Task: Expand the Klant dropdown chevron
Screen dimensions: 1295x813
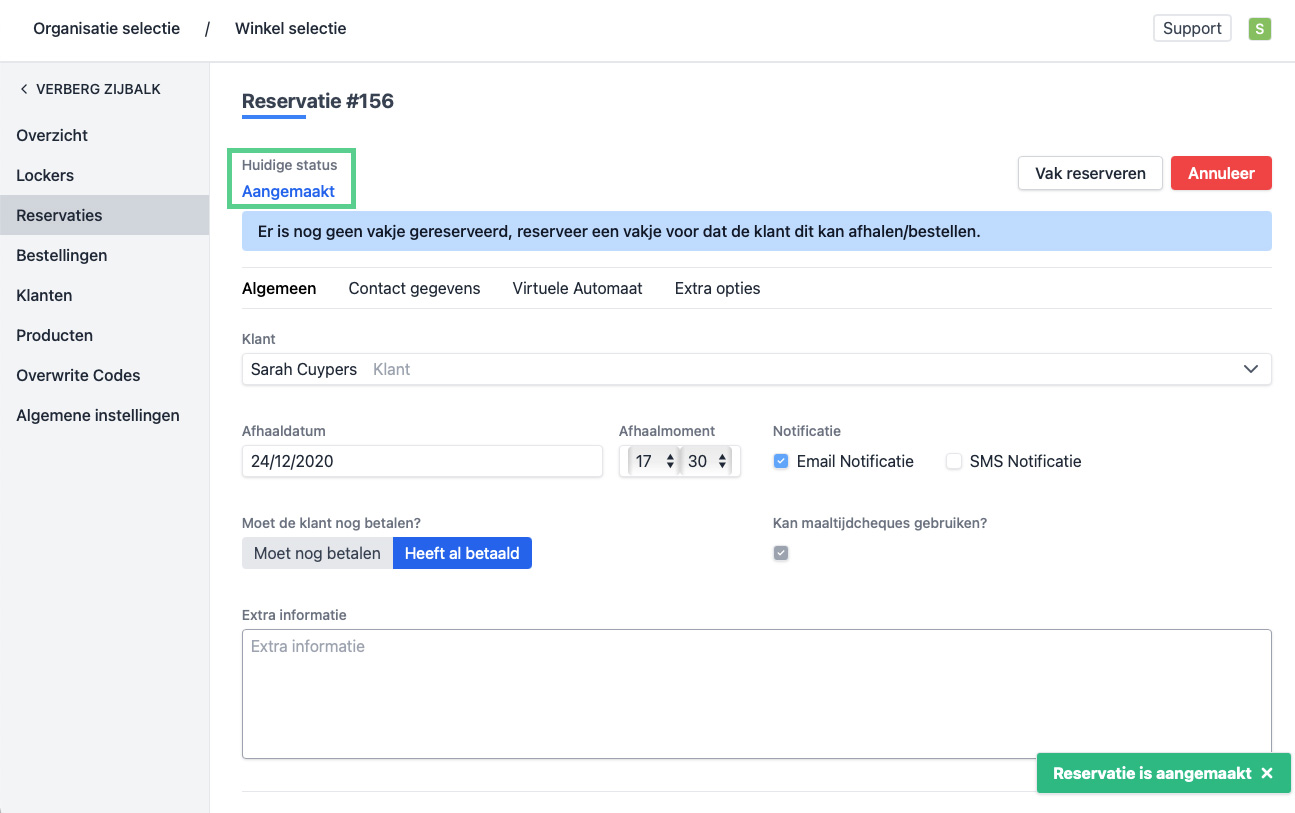Action: (1250, 369)
